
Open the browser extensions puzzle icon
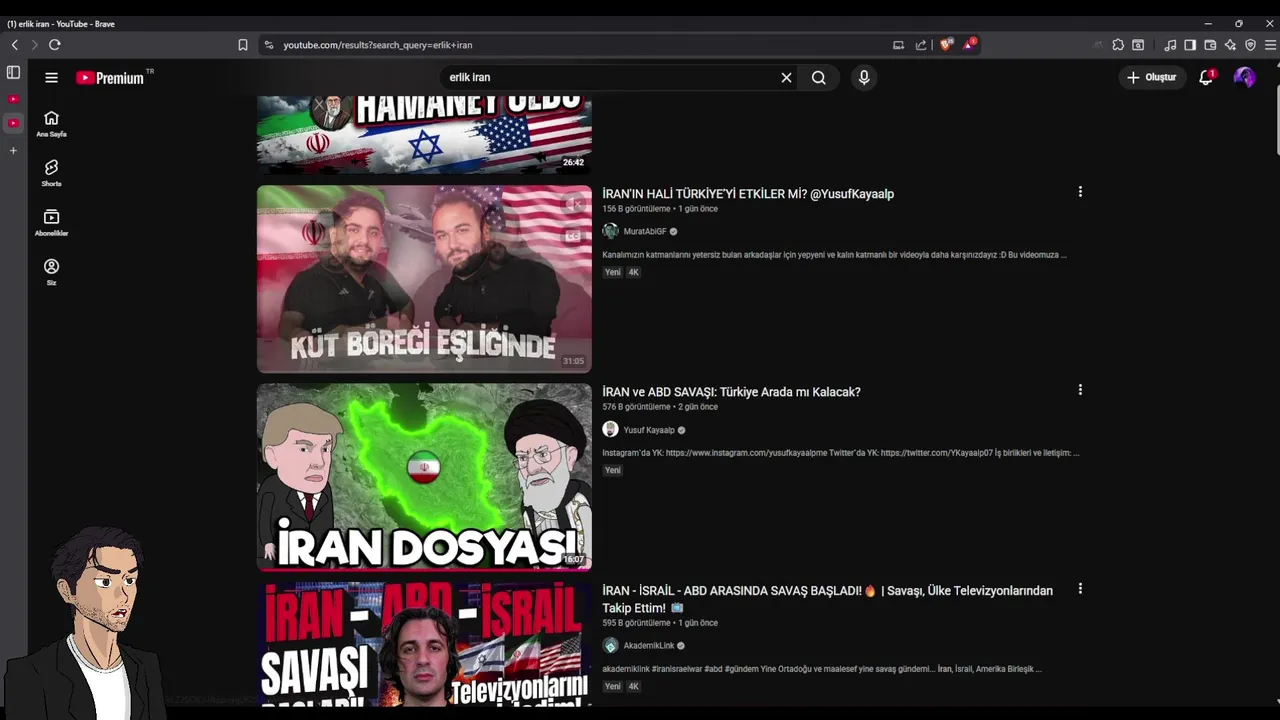tap(1118, 45)
